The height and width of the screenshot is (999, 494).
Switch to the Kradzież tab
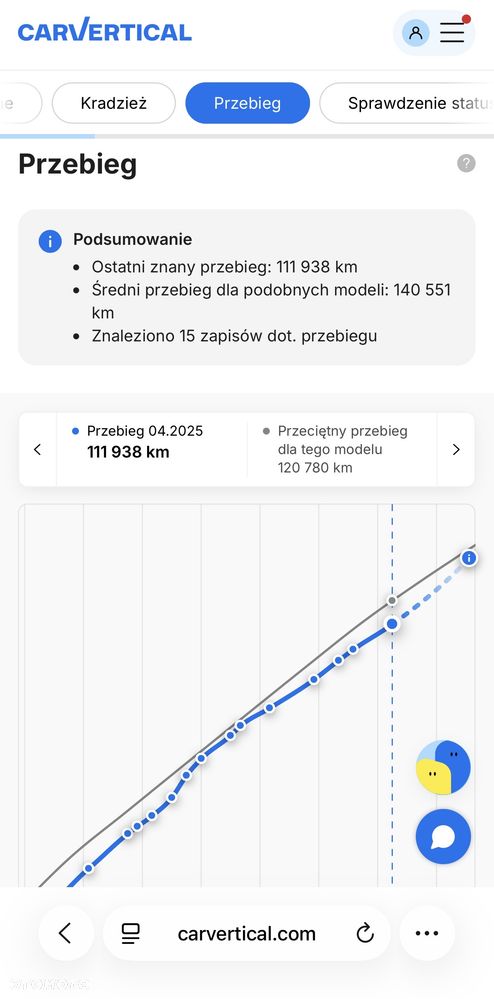click(x=113, y=103)
